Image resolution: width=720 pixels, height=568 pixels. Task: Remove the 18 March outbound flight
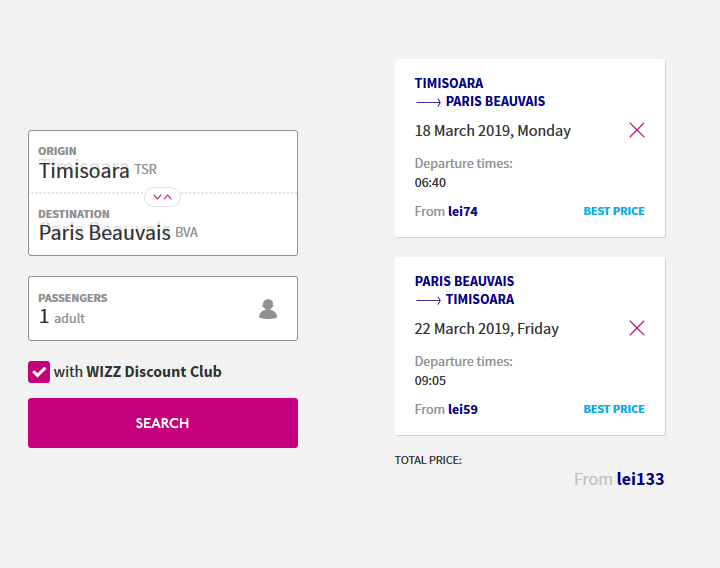tap(637, 130)
